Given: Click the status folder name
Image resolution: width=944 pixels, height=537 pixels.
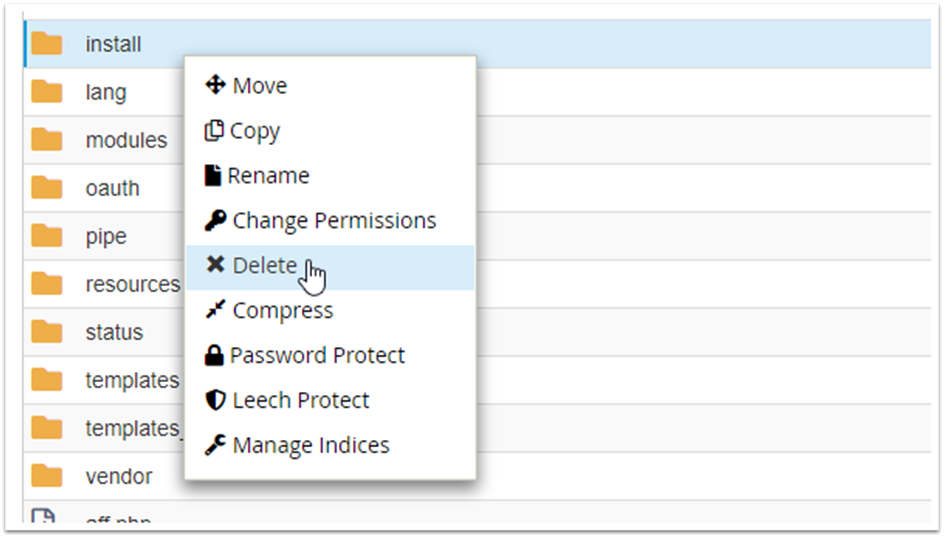Looking at the screenshot, I should (x=114, y=332).
